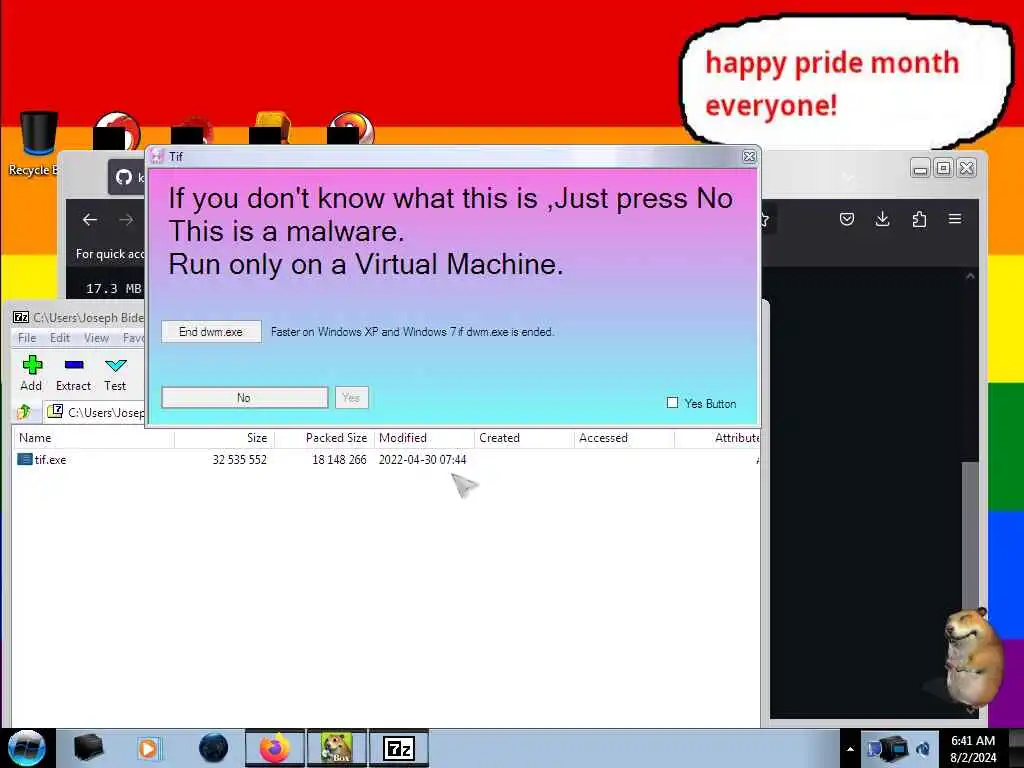Click the Extract icon in 7-Zip

[x=73, y=374]
